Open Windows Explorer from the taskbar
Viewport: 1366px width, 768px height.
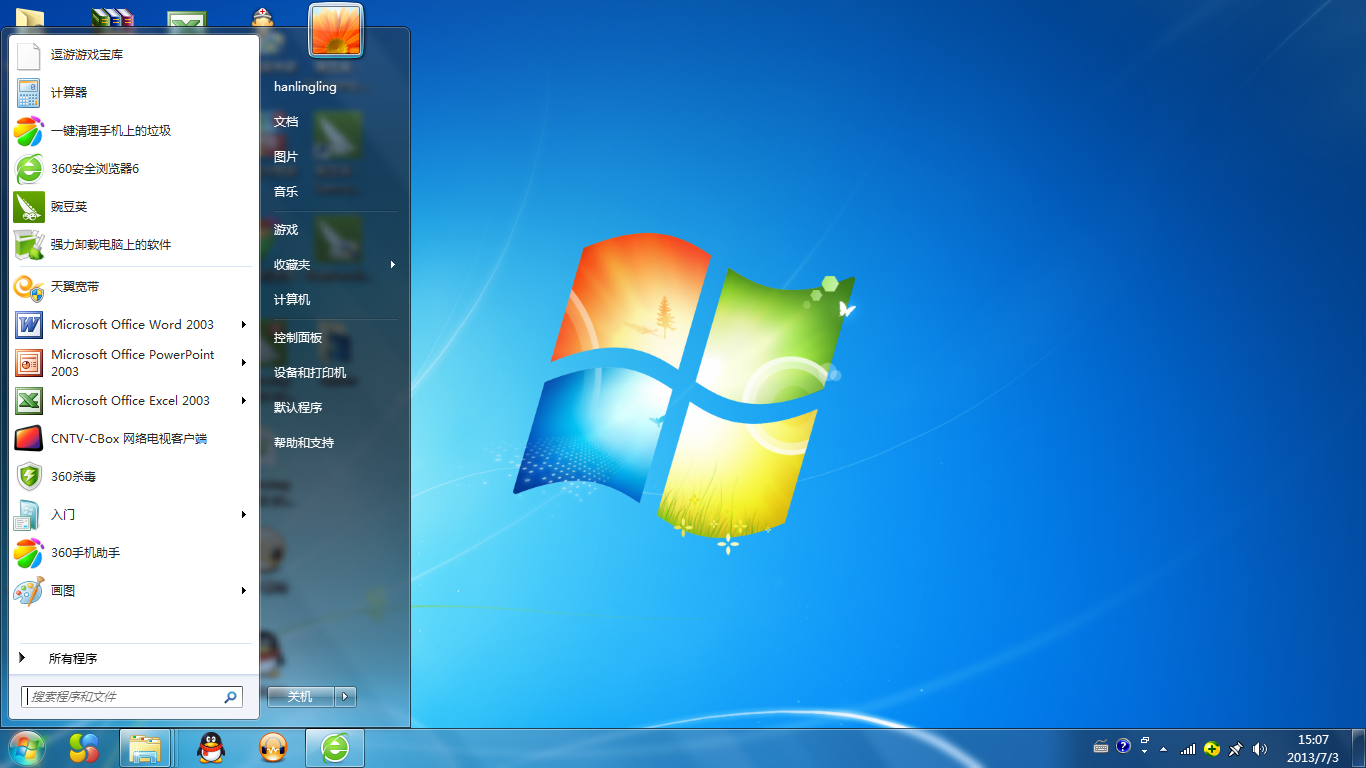click(x=145, y=748)
